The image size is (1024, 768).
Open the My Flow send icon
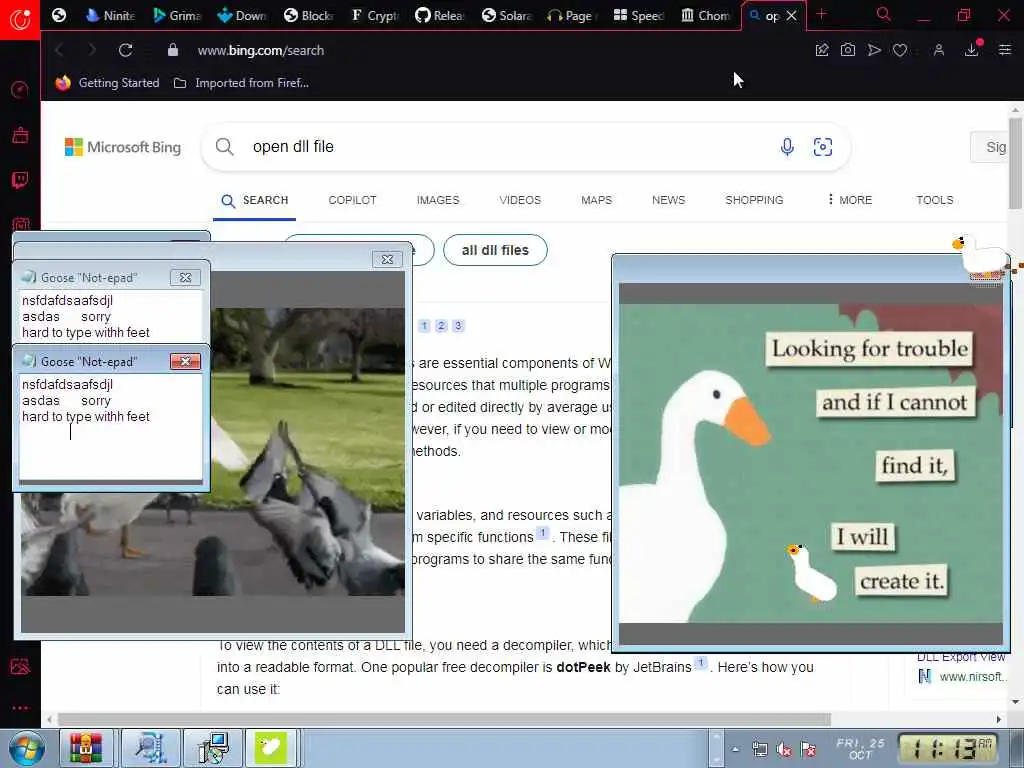[874, 50]
